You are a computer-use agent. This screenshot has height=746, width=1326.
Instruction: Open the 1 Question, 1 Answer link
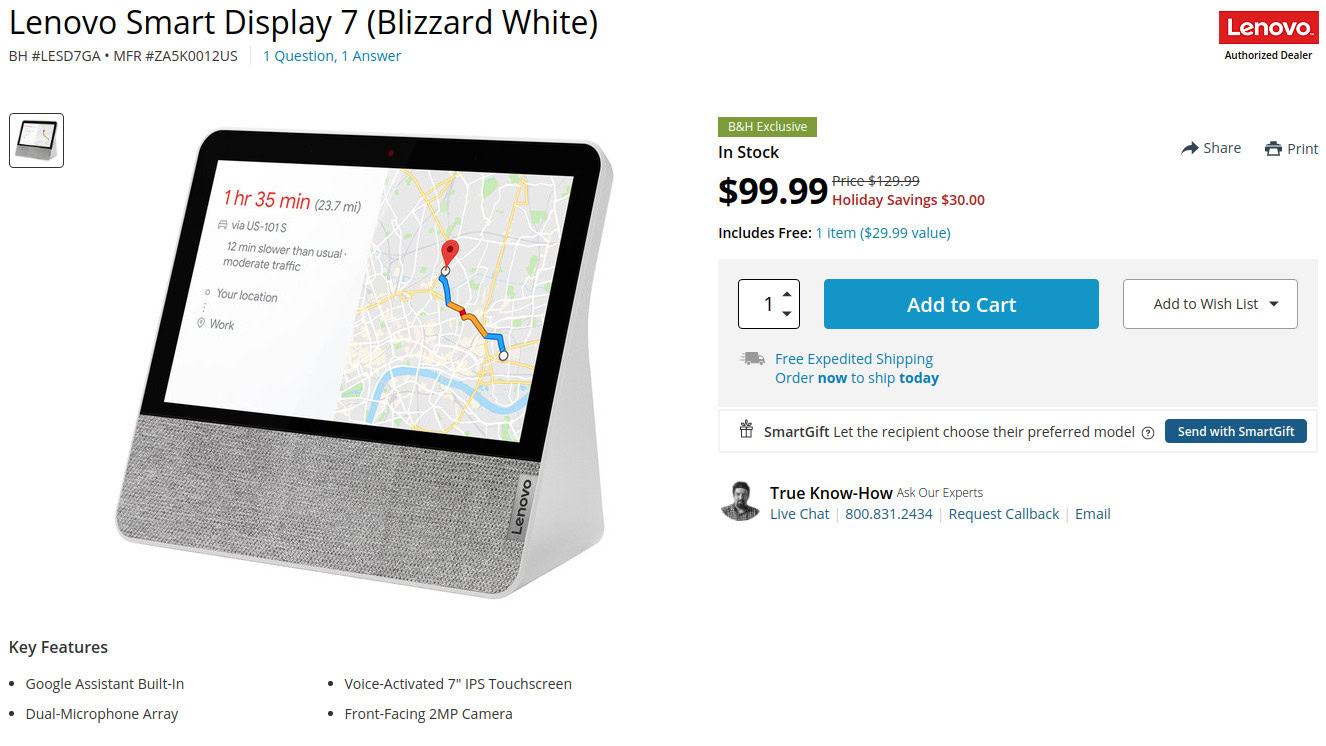(332, 56)
